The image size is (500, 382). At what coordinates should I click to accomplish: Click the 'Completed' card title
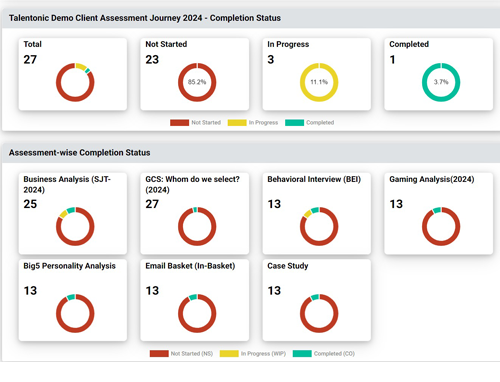(409, 44)
